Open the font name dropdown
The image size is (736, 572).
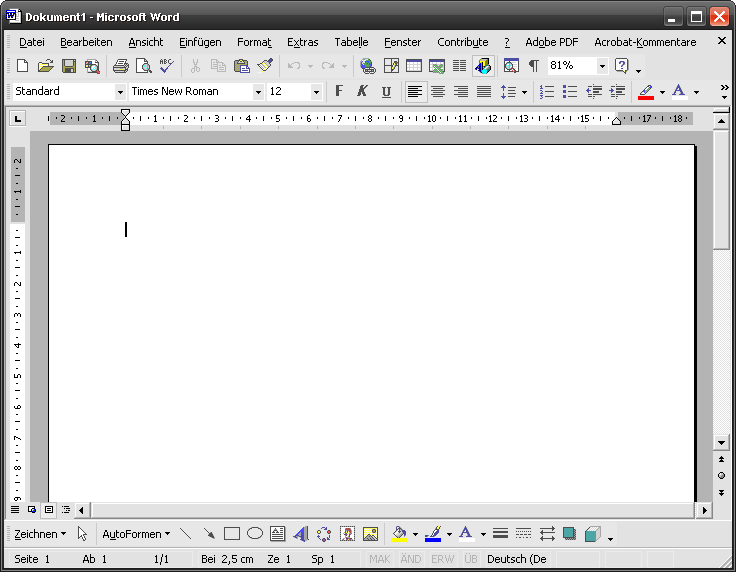coord(258,92)
